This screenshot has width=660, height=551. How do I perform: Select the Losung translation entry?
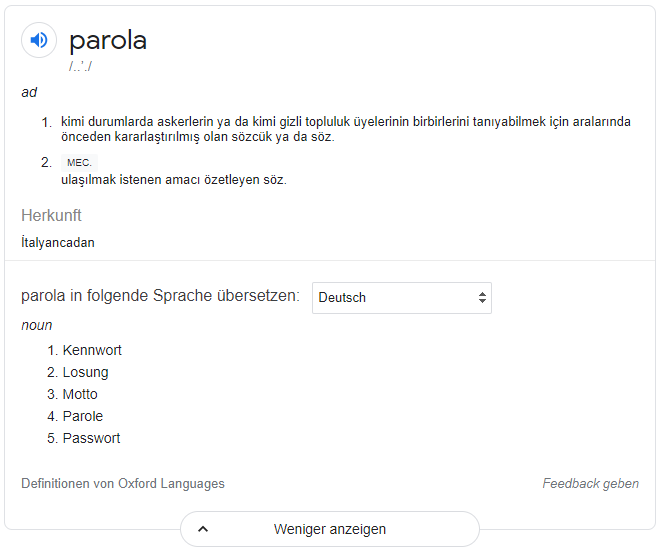pos(85,372)
